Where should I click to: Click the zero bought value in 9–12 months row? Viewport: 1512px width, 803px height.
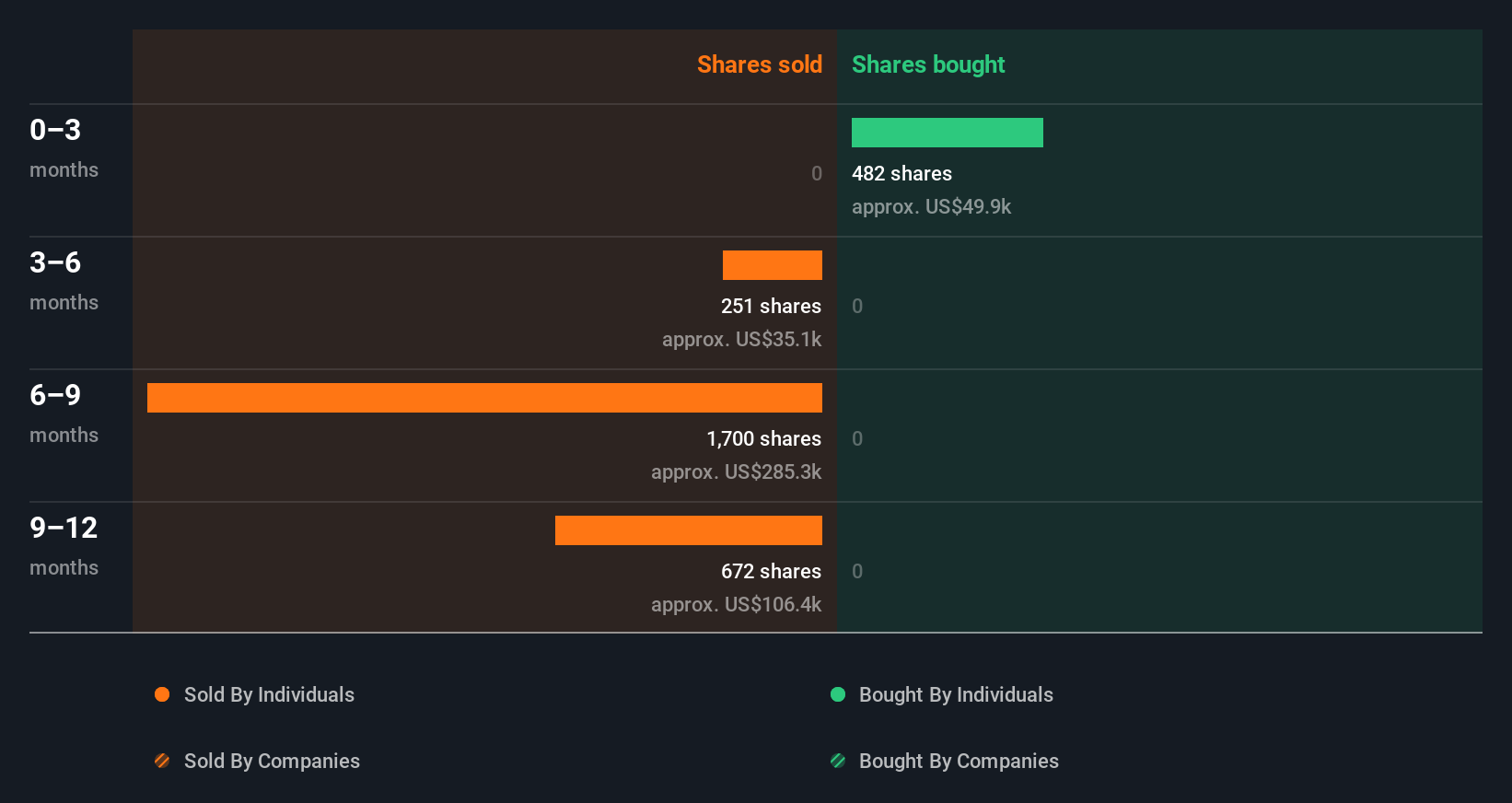click(857, 571)
